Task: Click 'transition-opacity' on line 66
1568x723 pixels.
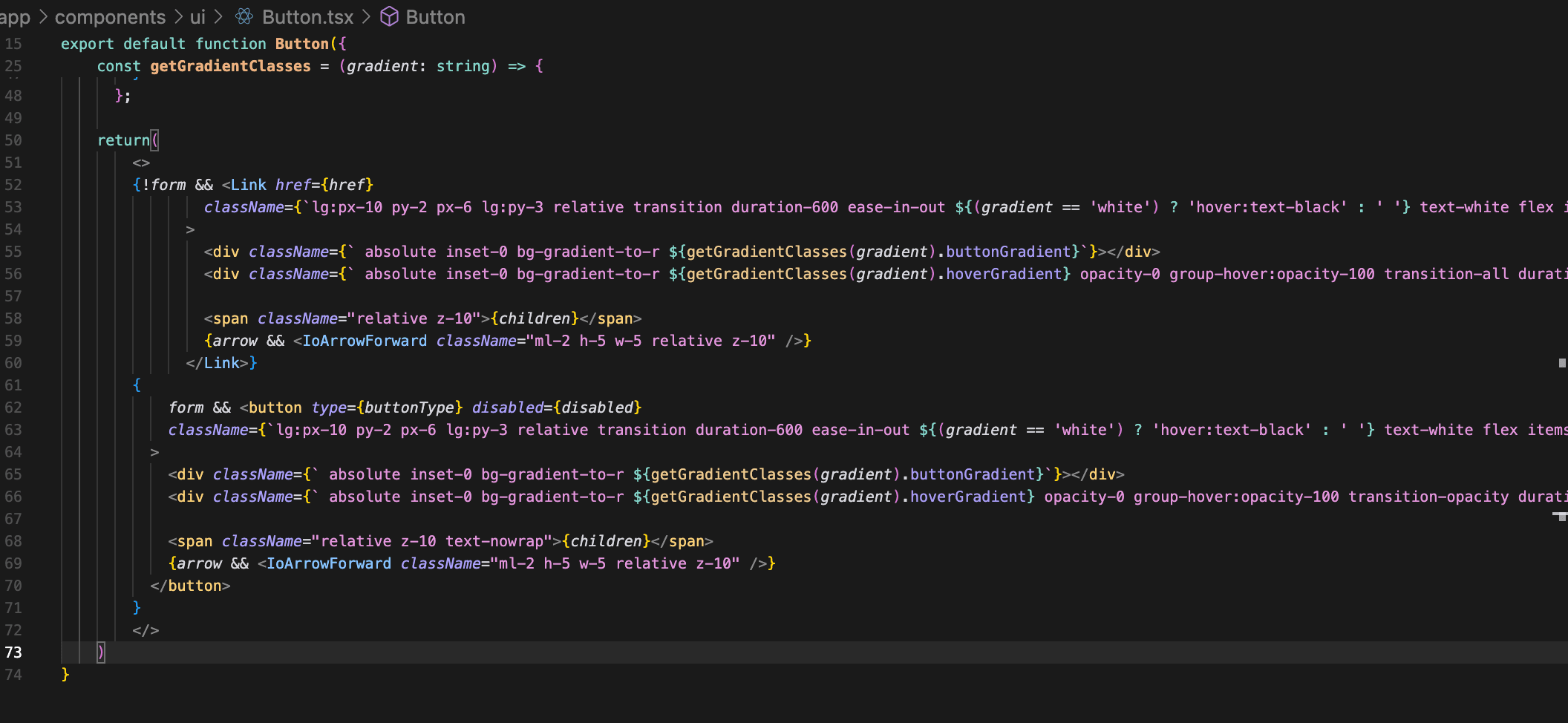Action: point(1428,497)
